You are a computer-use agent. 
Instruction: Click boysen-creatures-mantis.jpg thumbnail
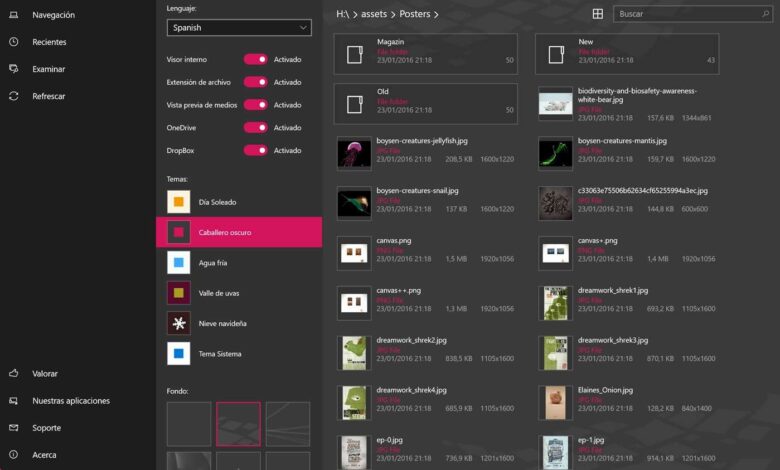point(556,154)
